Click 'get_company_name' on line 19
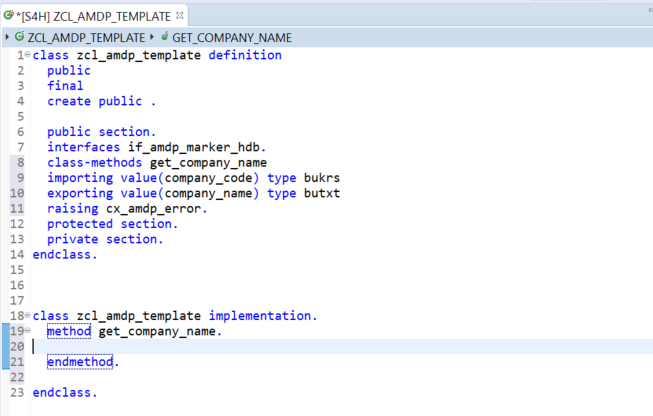The height and width of the screenshot is (416, 653). click(x=157, y=331)
